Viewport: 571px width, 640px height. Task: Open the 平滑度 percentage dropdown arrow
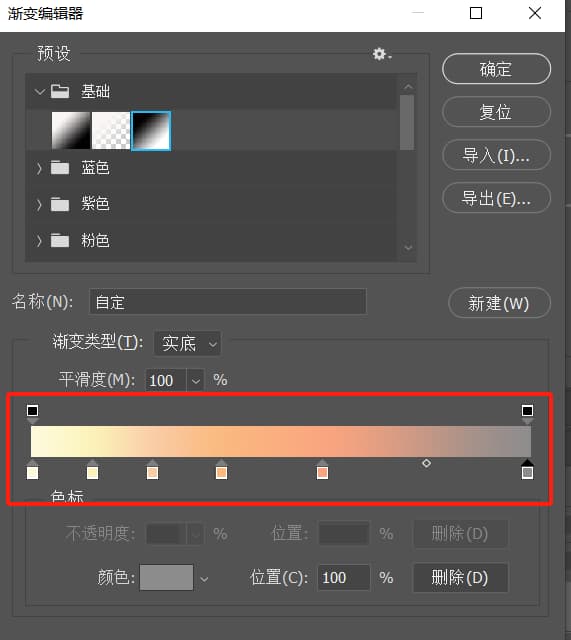pos(196,381)
